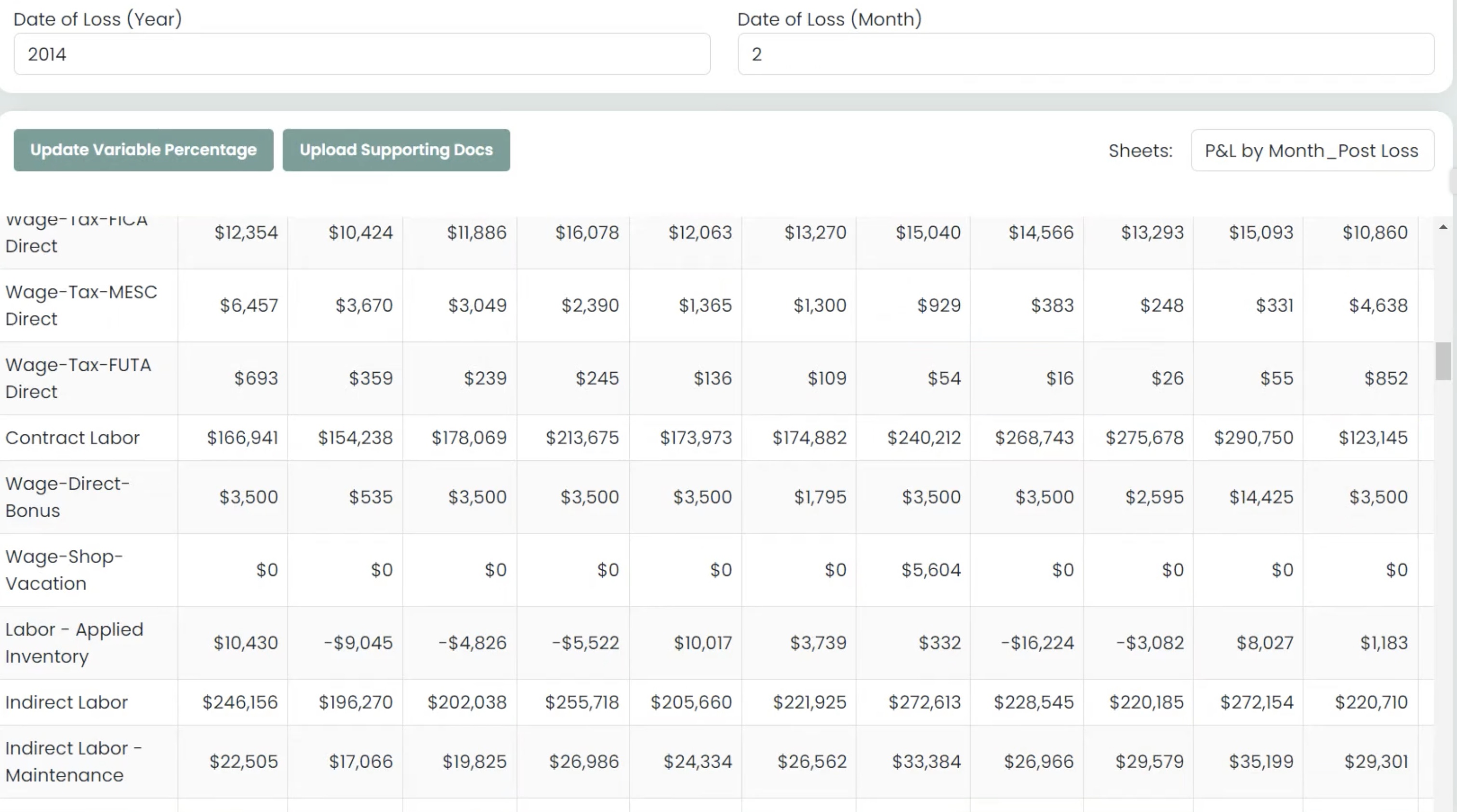Select the Labor - Applied Inventory row label
This screenshot has width=1457, height=812.
pos(74,643)
